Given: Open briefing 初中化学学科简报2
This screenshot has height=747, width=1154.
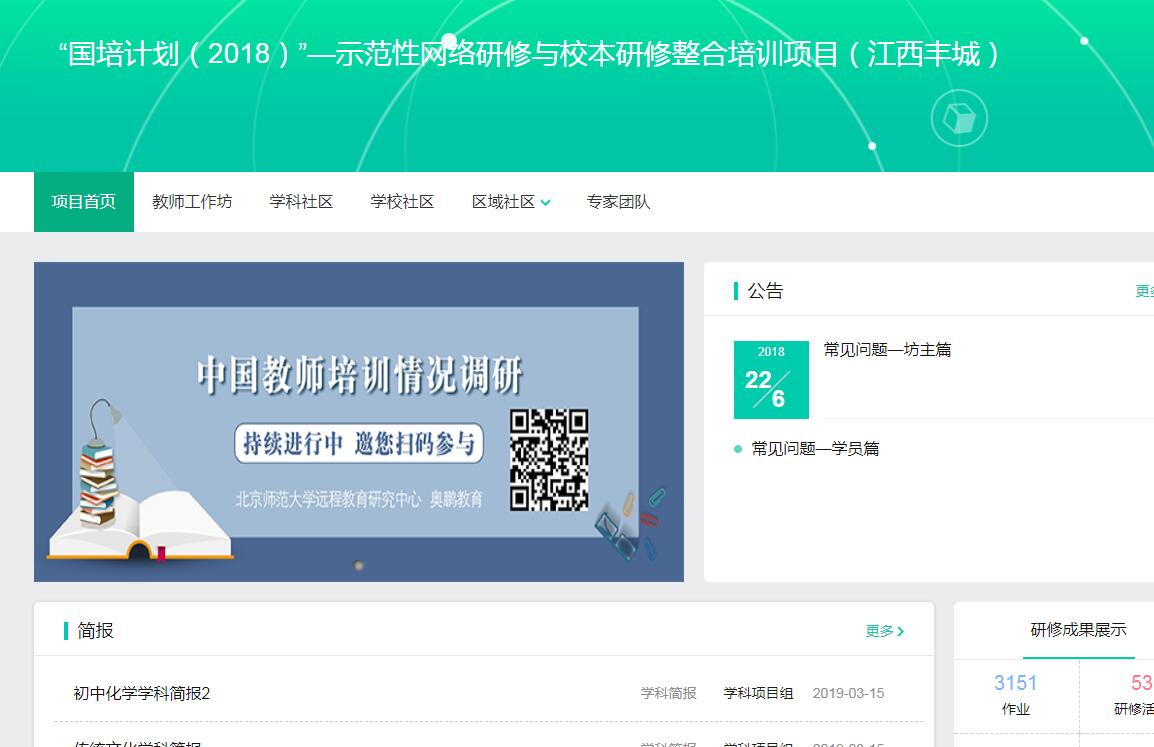Looking at the screenshot, I should pyautogui.click(x=142, y=693).
